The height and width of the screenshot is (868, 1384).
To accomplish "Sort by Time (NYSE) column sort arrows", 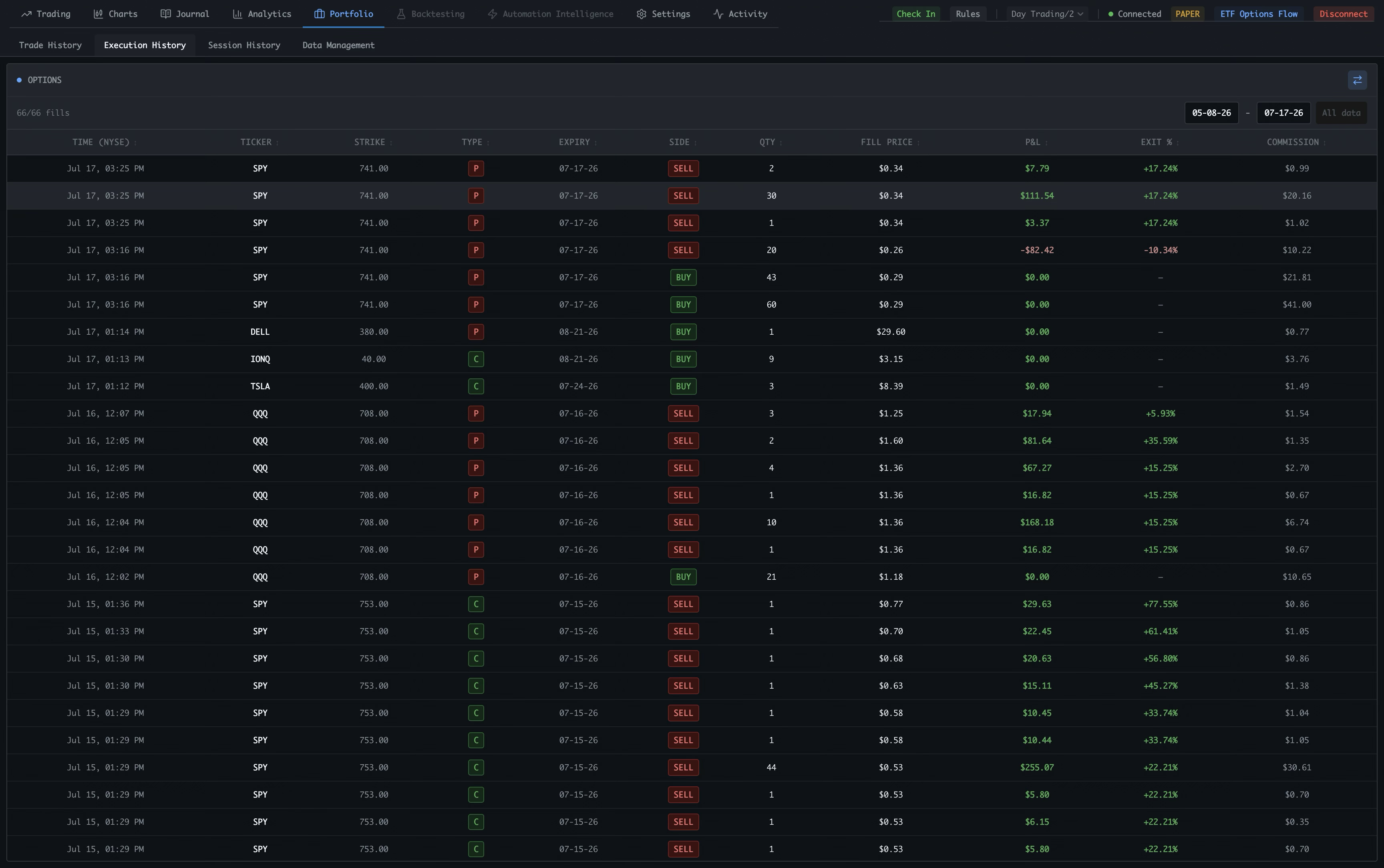I will pyautogui.click(x=135, y=143).
